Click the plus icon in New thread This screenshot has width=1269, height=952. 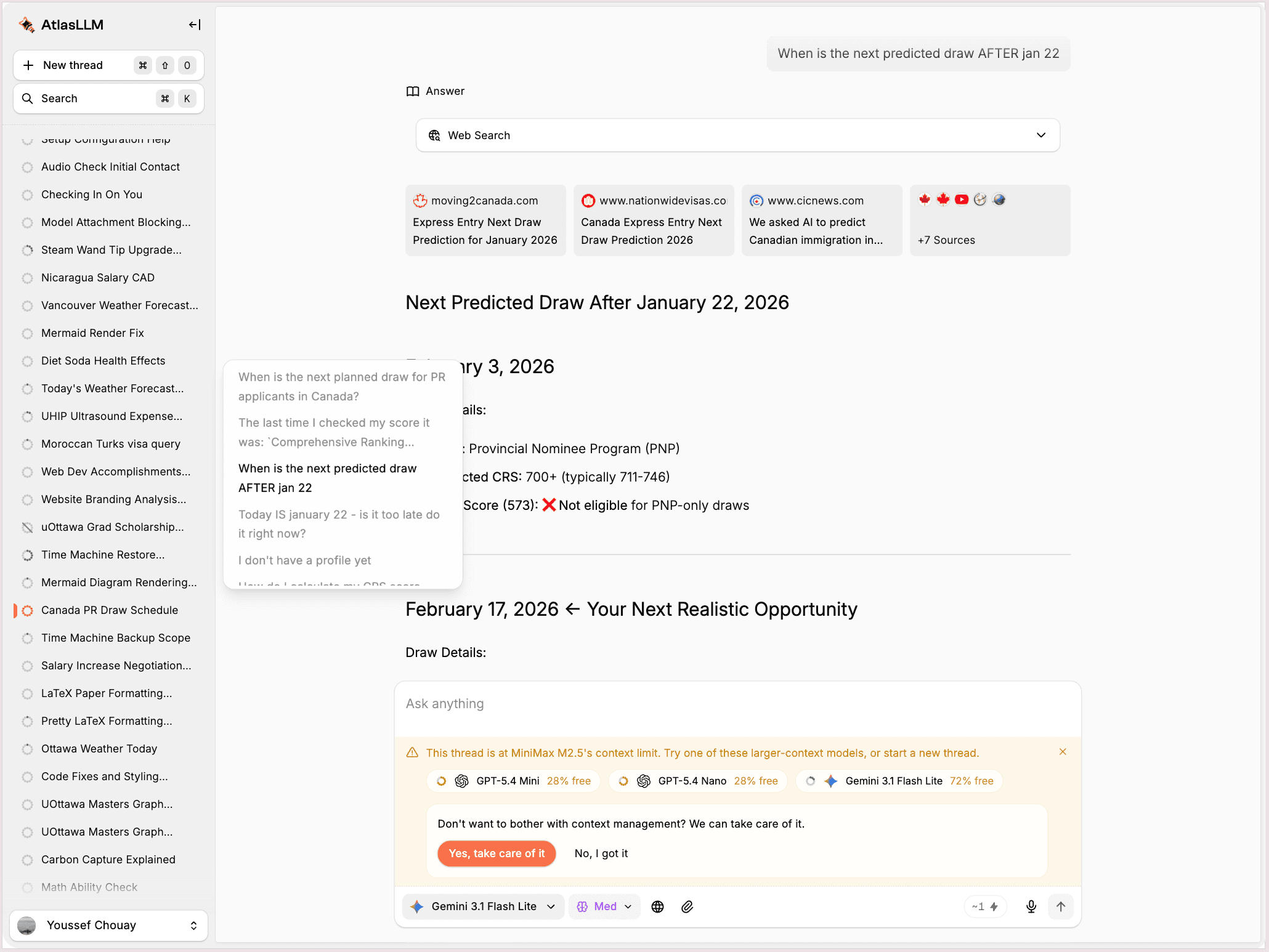coord(28,65)
